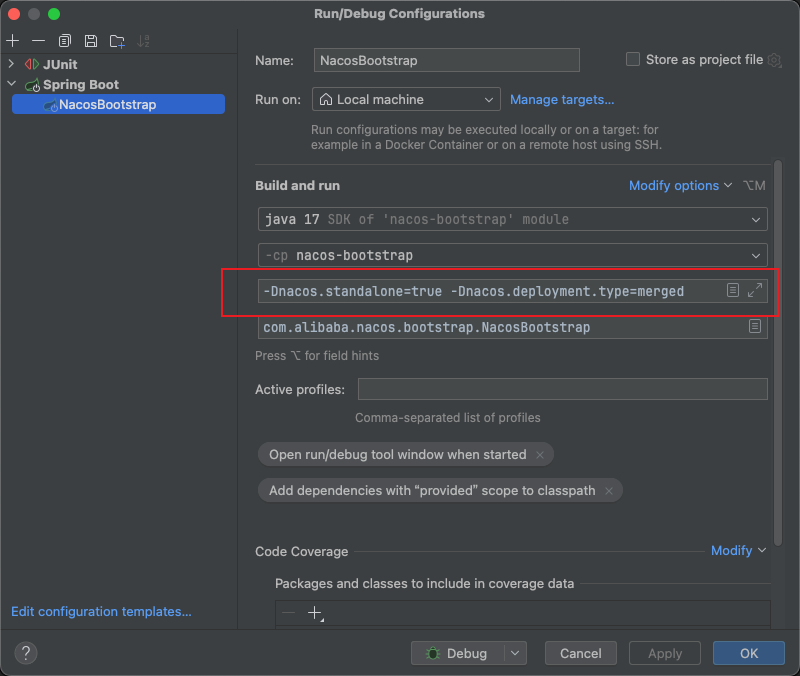Viewport: 800px width, 676px height.
Task: Click the Remove Configuration minus icon
Action: click(x=38, y=41)
